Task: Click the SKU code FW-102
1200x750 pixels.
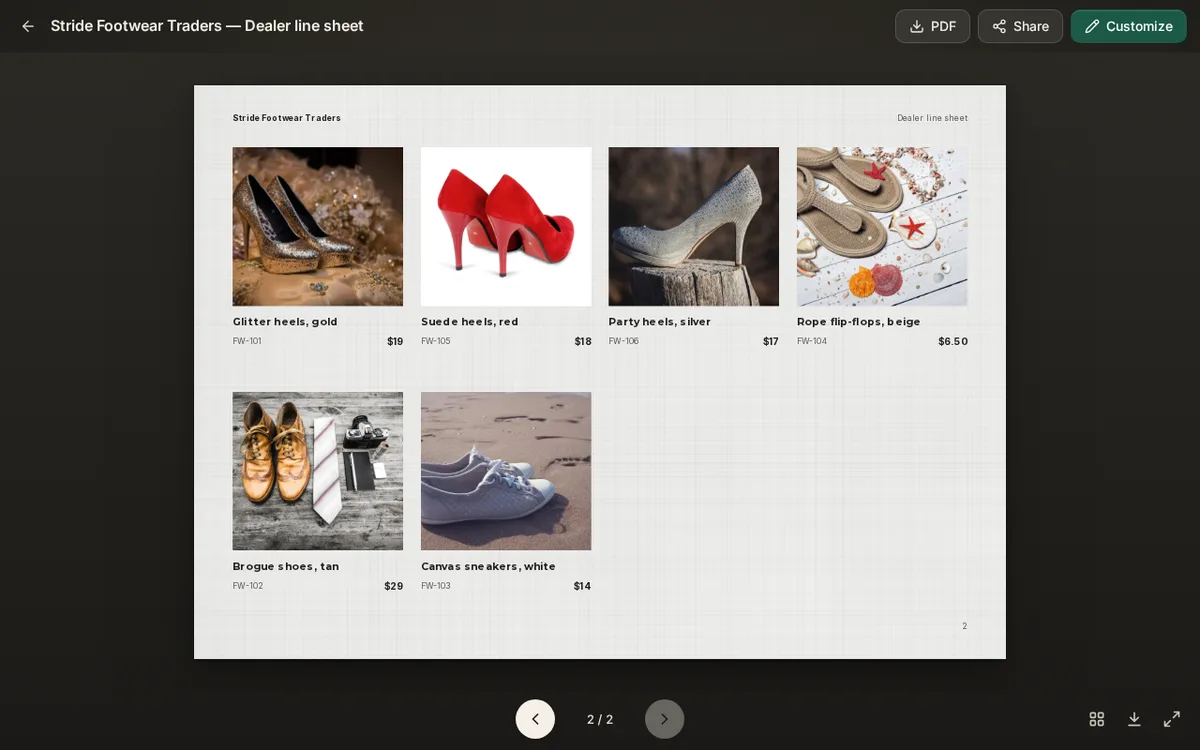Action: tap(248, 586)
